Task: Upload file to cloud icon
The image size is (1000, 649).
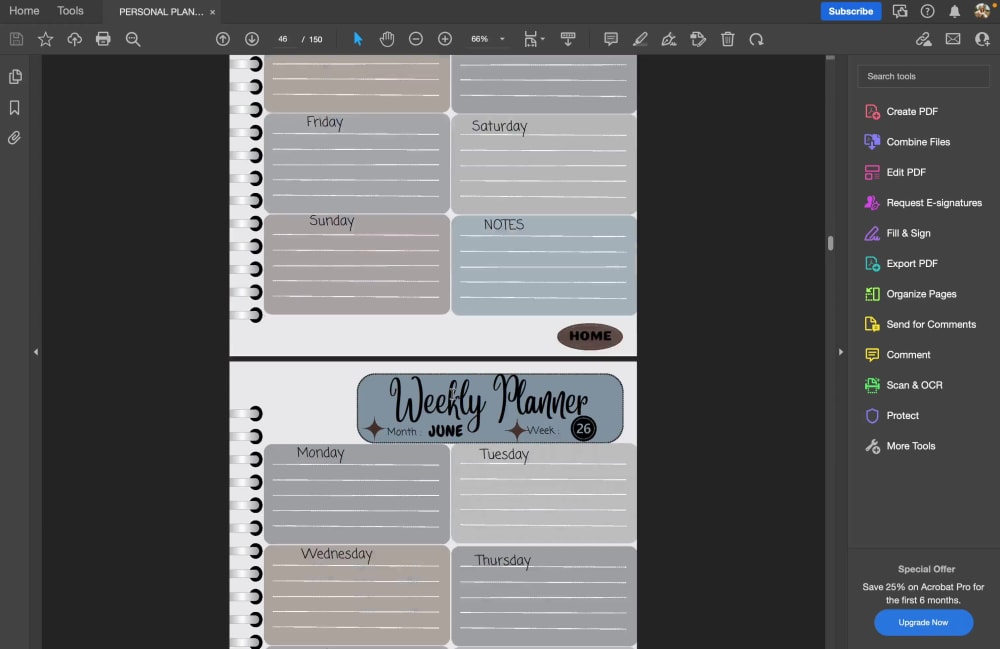Action: pos(75,40)
